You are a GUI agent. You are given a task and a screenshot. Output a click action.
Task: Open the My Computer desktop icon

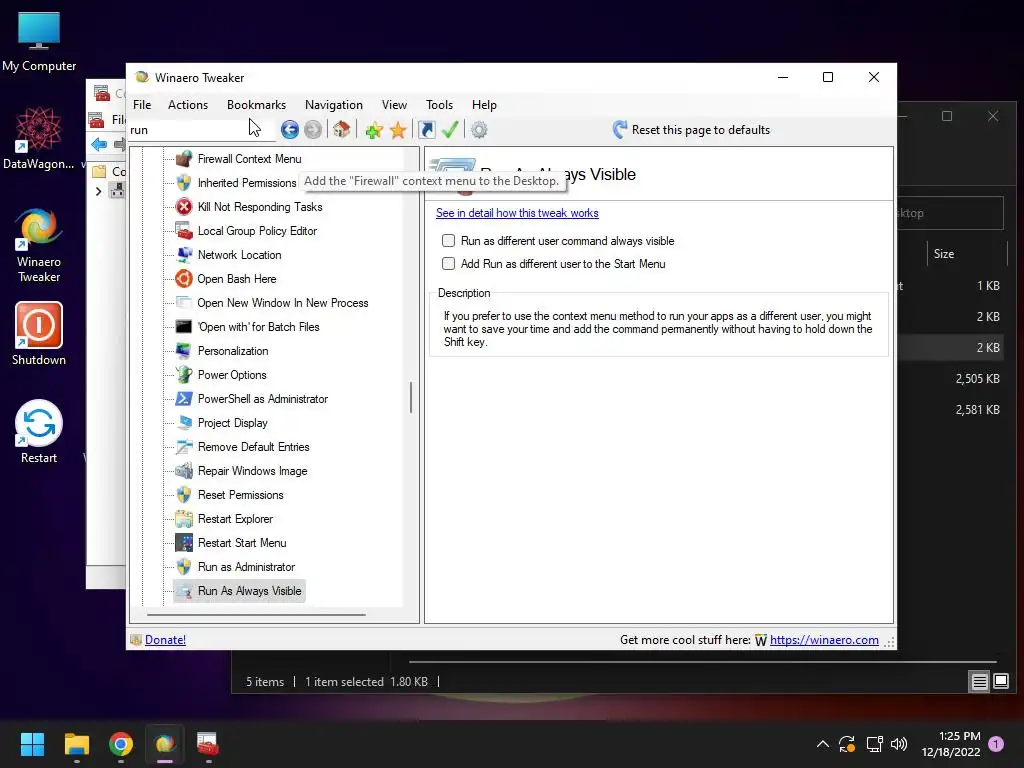point(39,41)
